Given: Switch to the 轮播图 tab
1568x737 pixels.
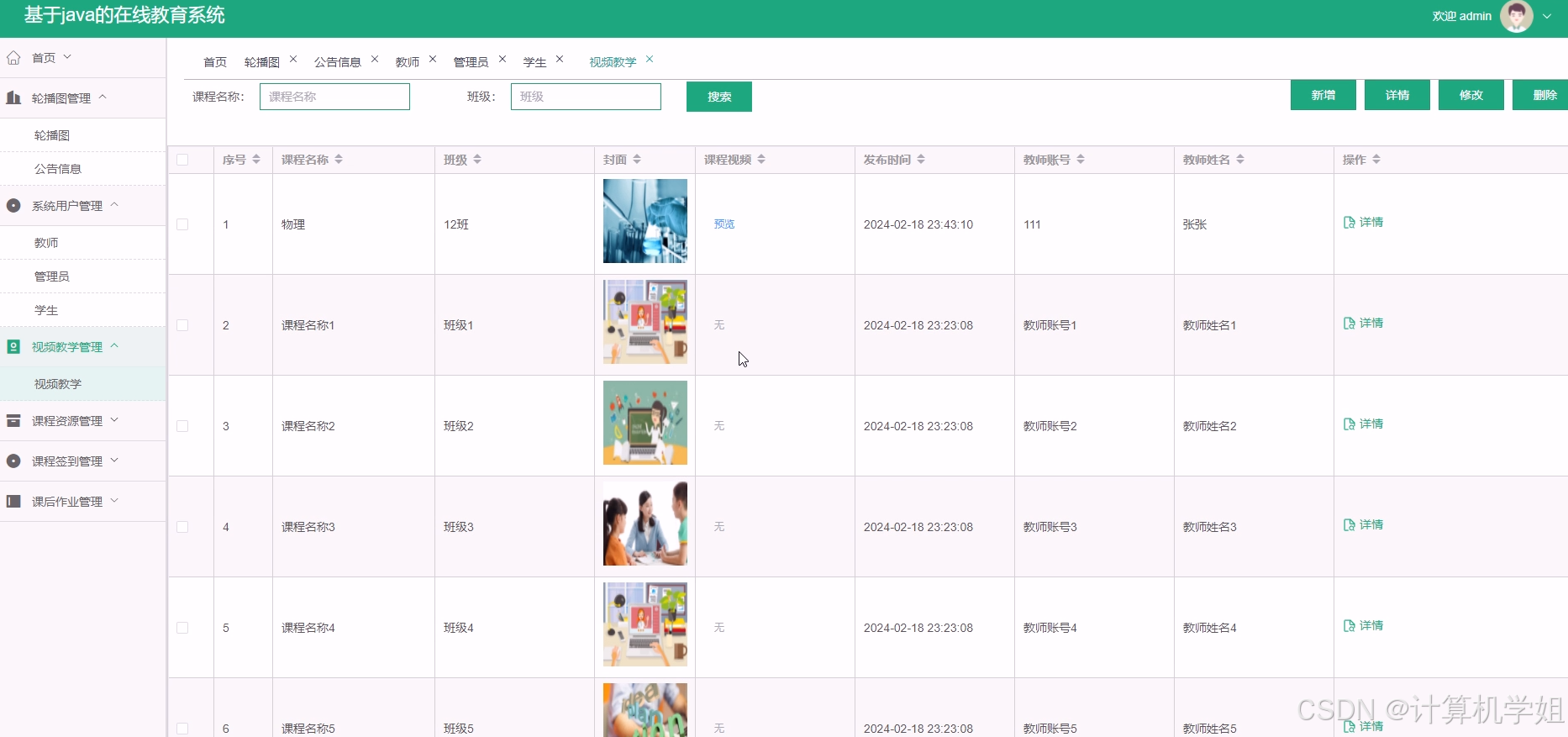Looking at the screenshot, I should click(262, 62).
